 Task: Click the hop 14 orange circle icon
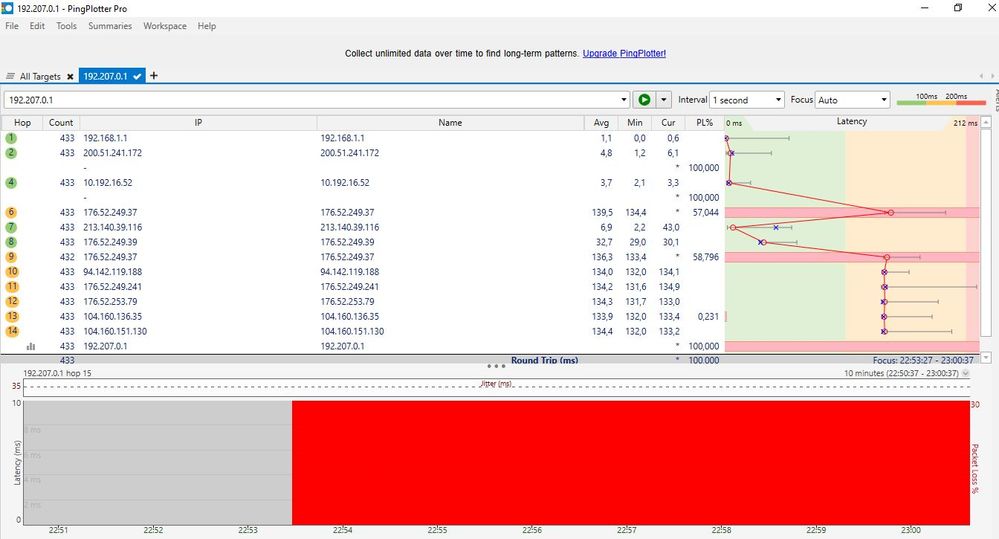click(x=11, y=331)
